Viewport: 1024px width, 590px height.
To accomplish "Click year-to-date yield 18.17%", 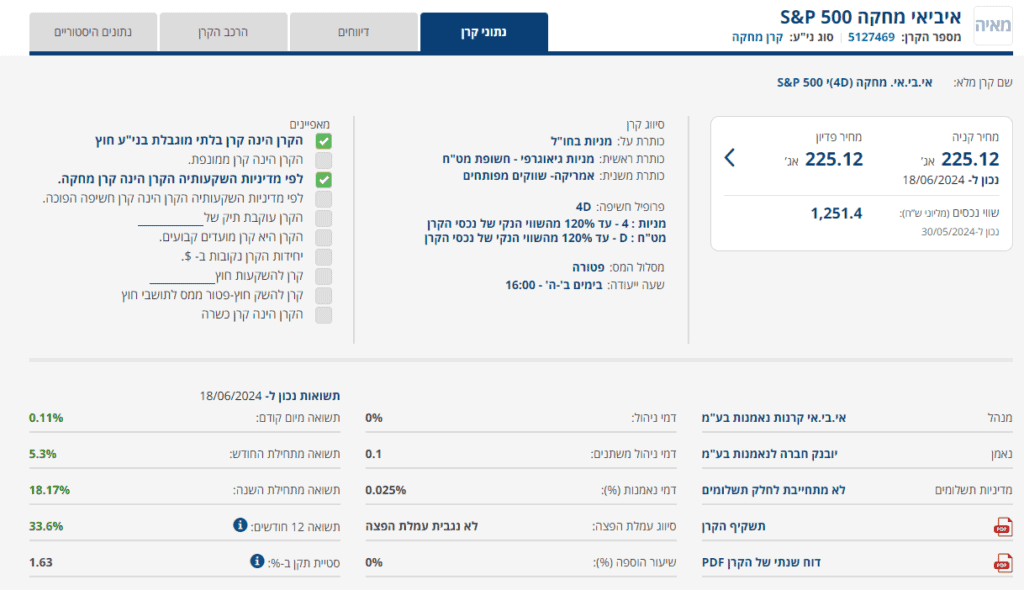I will coord(49,489).
